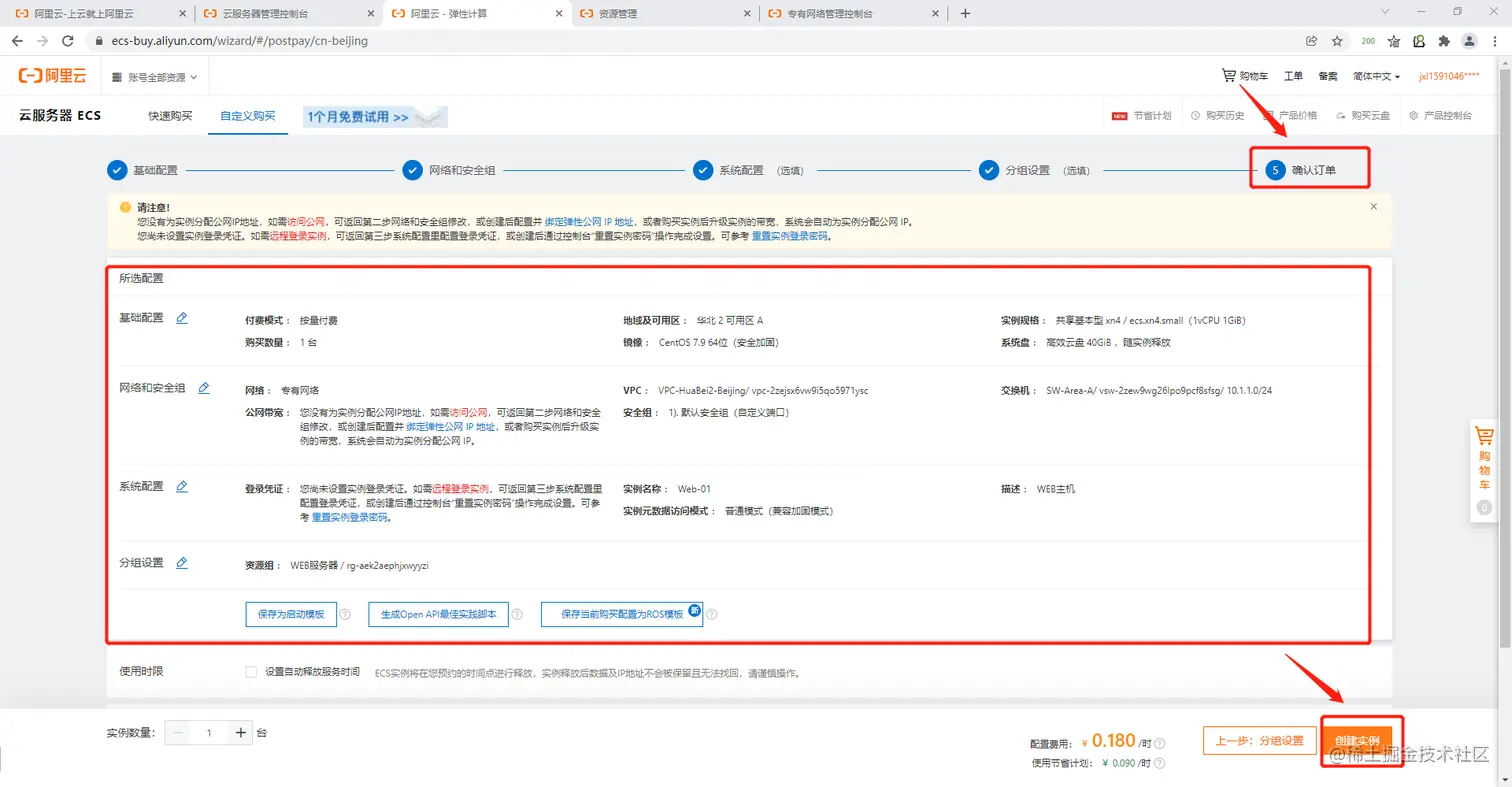Edit the 系统配置 section via pencil icon
Image resolution: width=1512 pixels, height=787 pixels.
tap(182, 487)
